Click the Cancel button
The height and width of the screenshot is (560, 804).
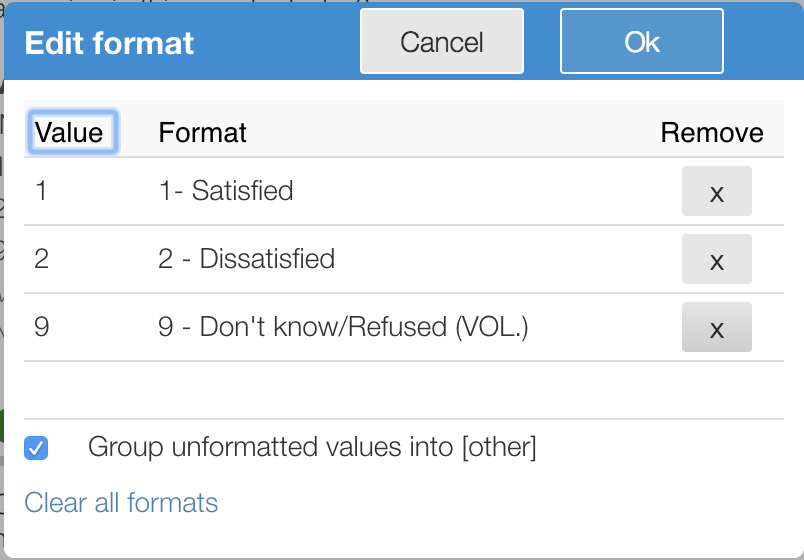point(441,42)
